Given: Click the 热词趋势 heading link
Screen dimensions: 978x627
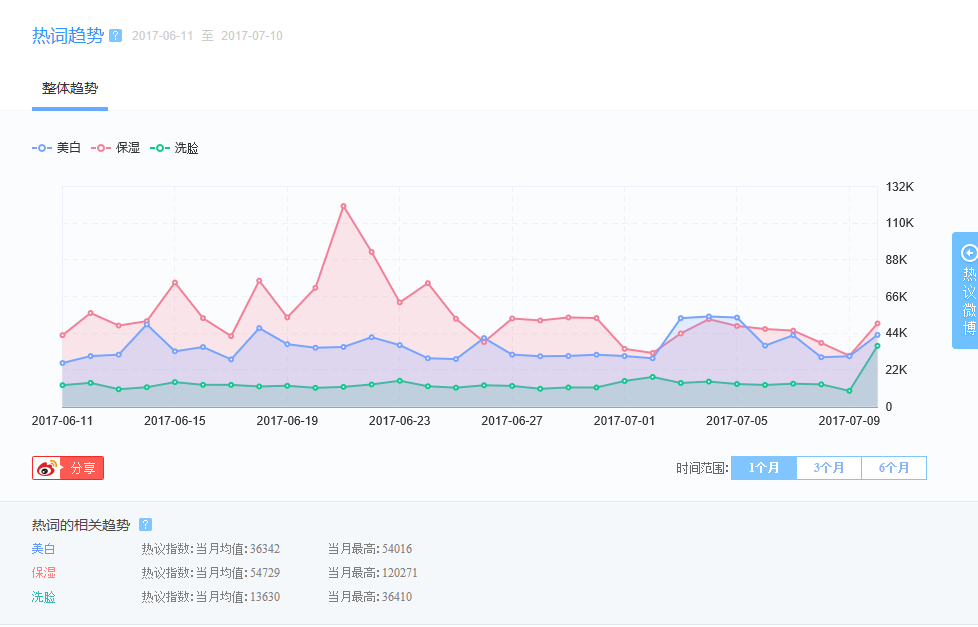Looking at the screenshot, I should point(67,36).
